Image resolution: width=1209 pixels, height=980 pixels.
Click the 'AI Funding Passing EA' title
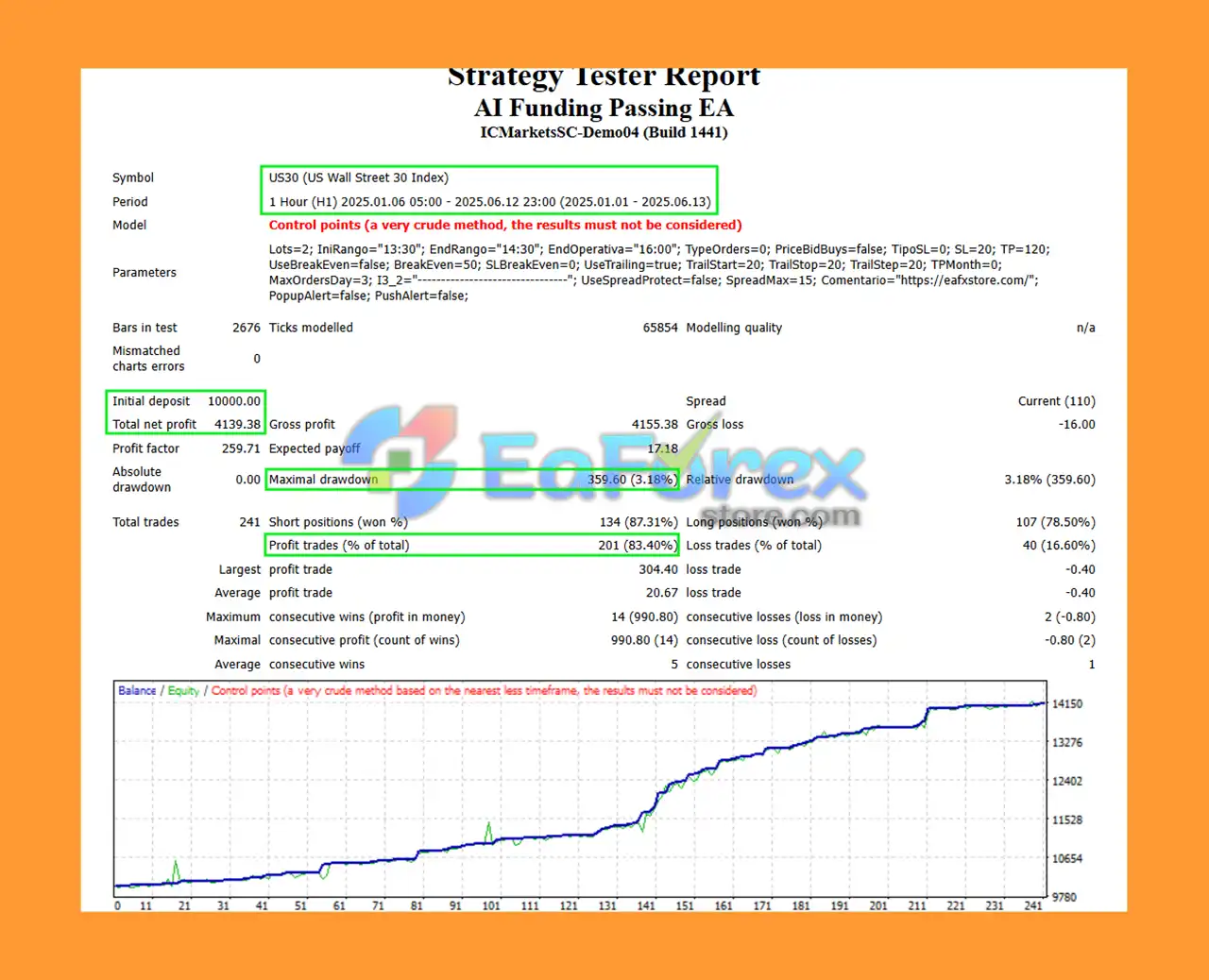[604, 108]
